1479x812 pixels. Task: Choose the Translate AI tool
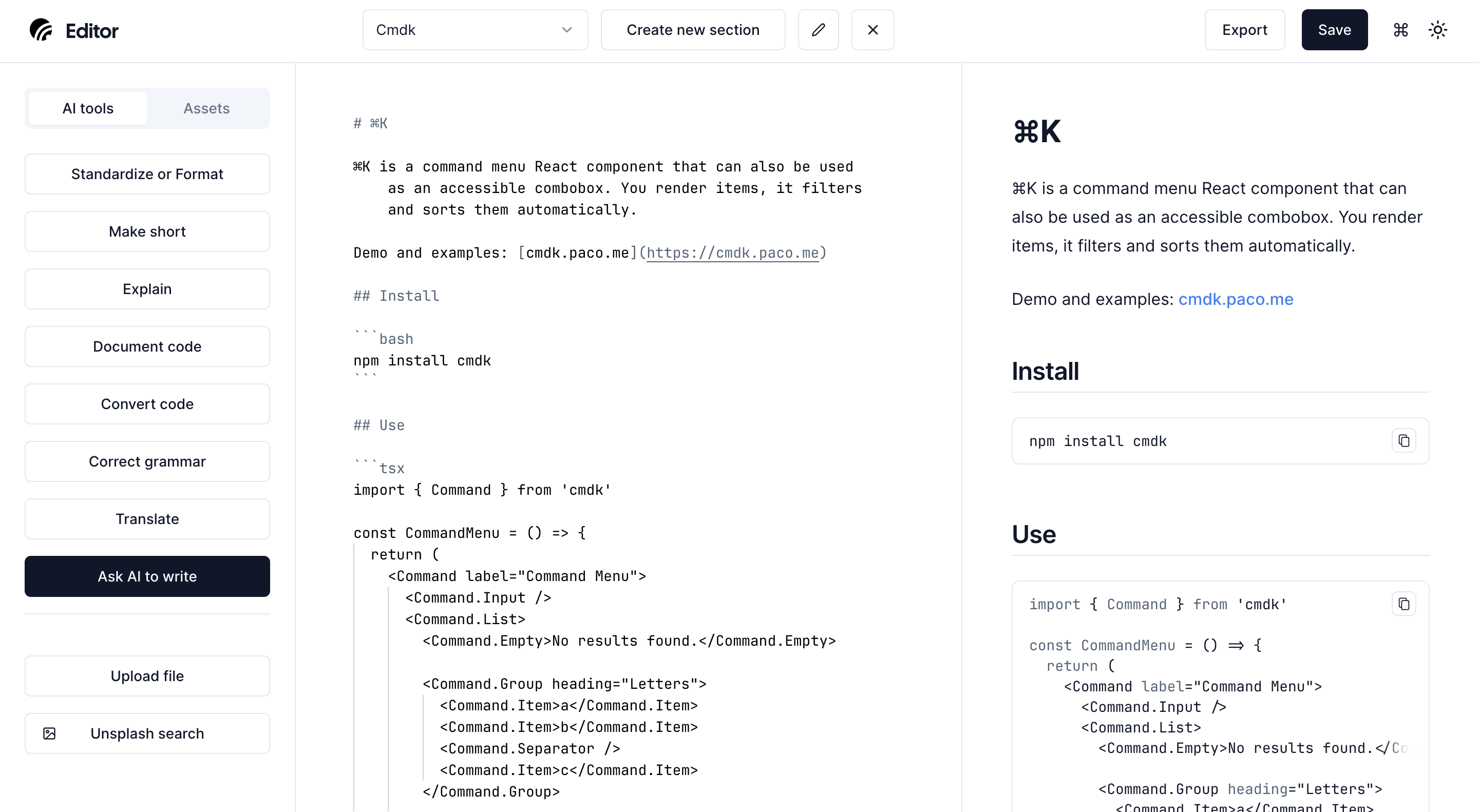coord(147,519)
